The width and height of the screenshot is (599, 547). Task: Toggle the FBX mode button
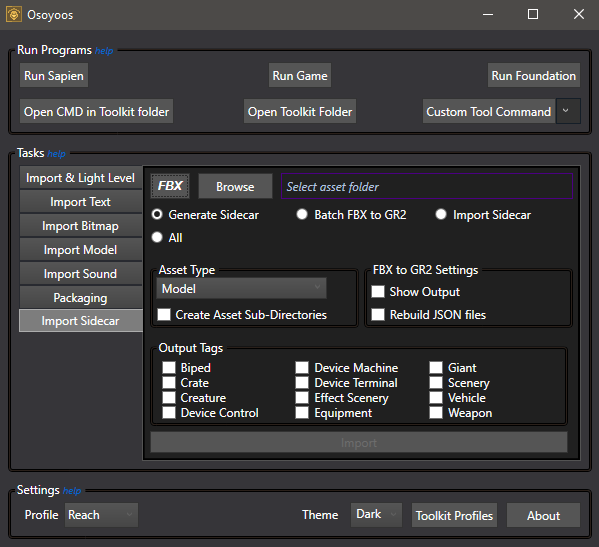pos(170,186)
